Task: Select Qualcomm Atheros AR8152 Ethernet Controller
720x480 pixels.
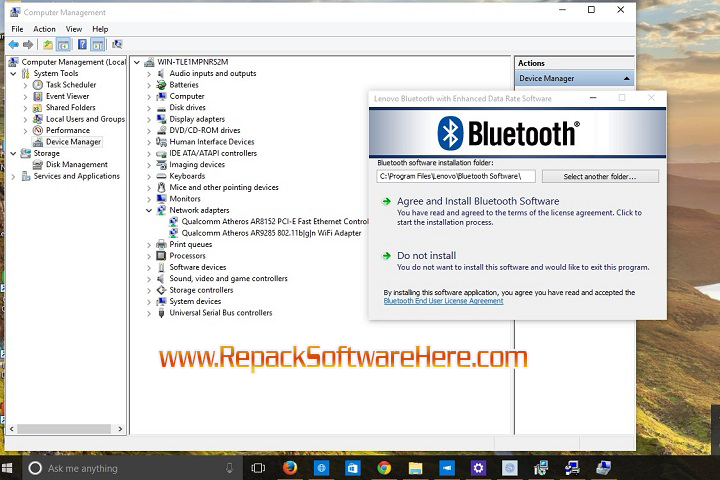Action: pos(275,221)
